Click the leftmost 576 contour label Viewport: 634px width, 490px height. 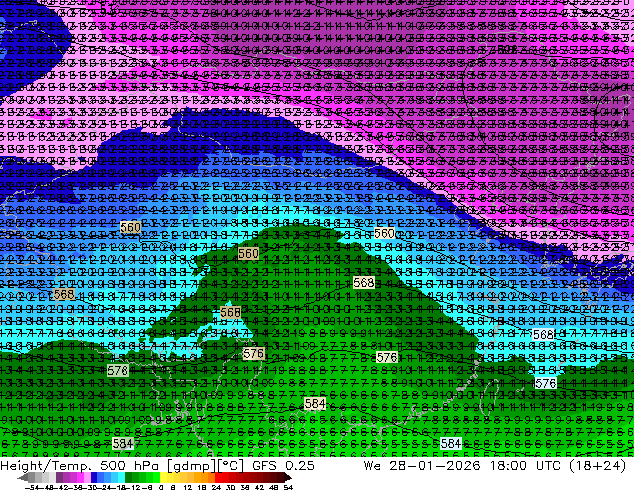(x=118, y=370)
